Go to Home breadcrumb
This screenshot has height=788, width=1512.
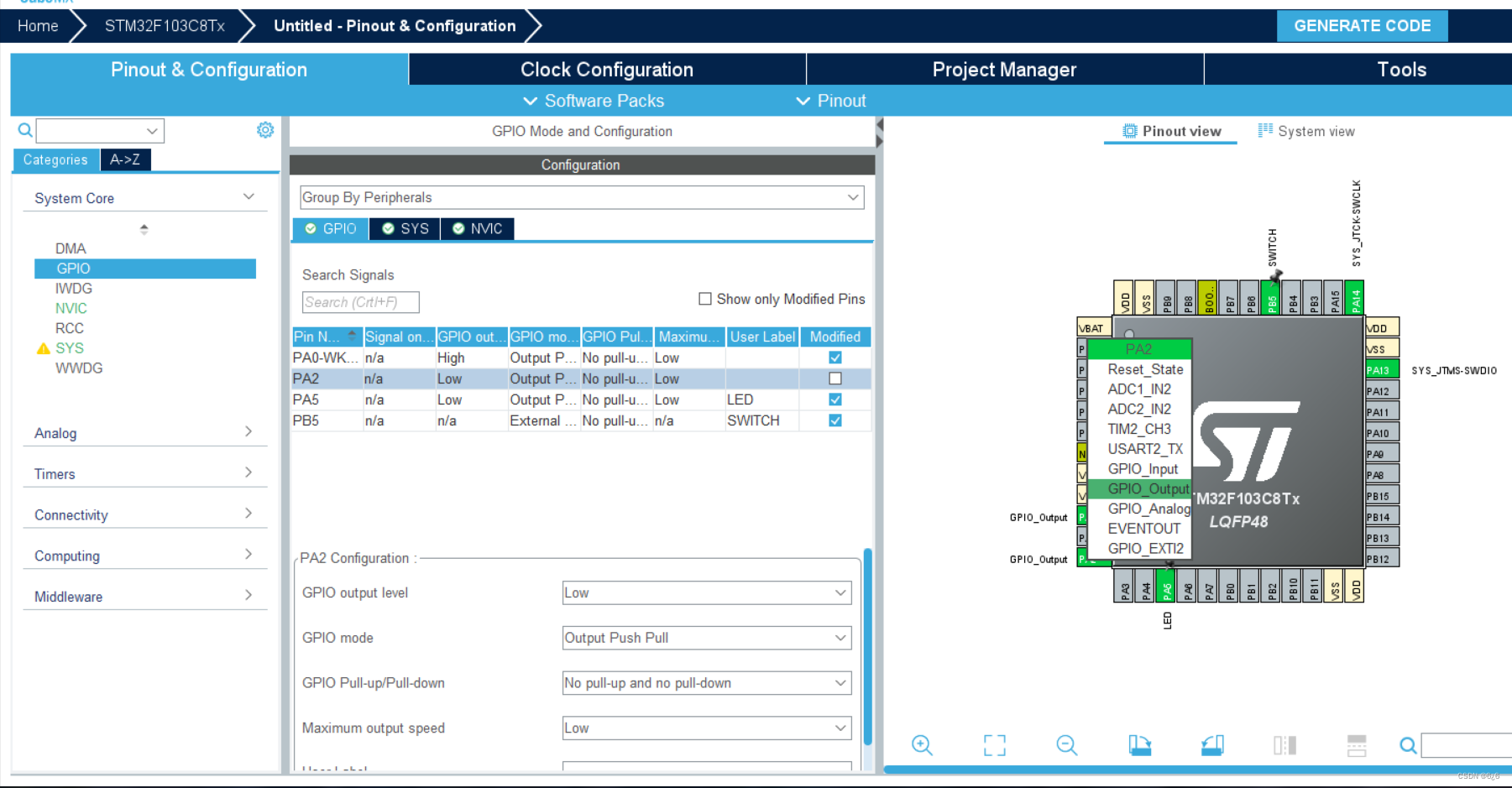[38, 26]
